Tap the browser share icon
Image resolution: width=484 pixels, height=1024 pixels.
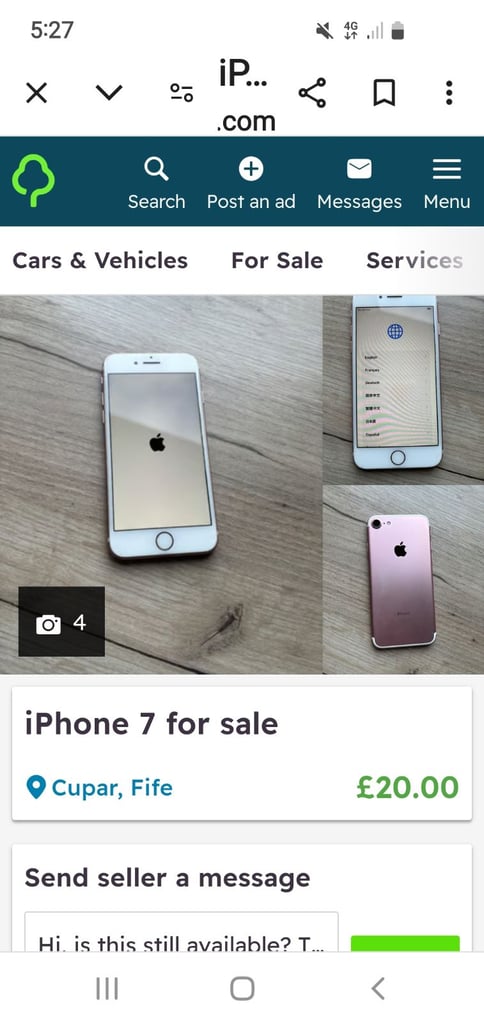click(x=312, y=93)
